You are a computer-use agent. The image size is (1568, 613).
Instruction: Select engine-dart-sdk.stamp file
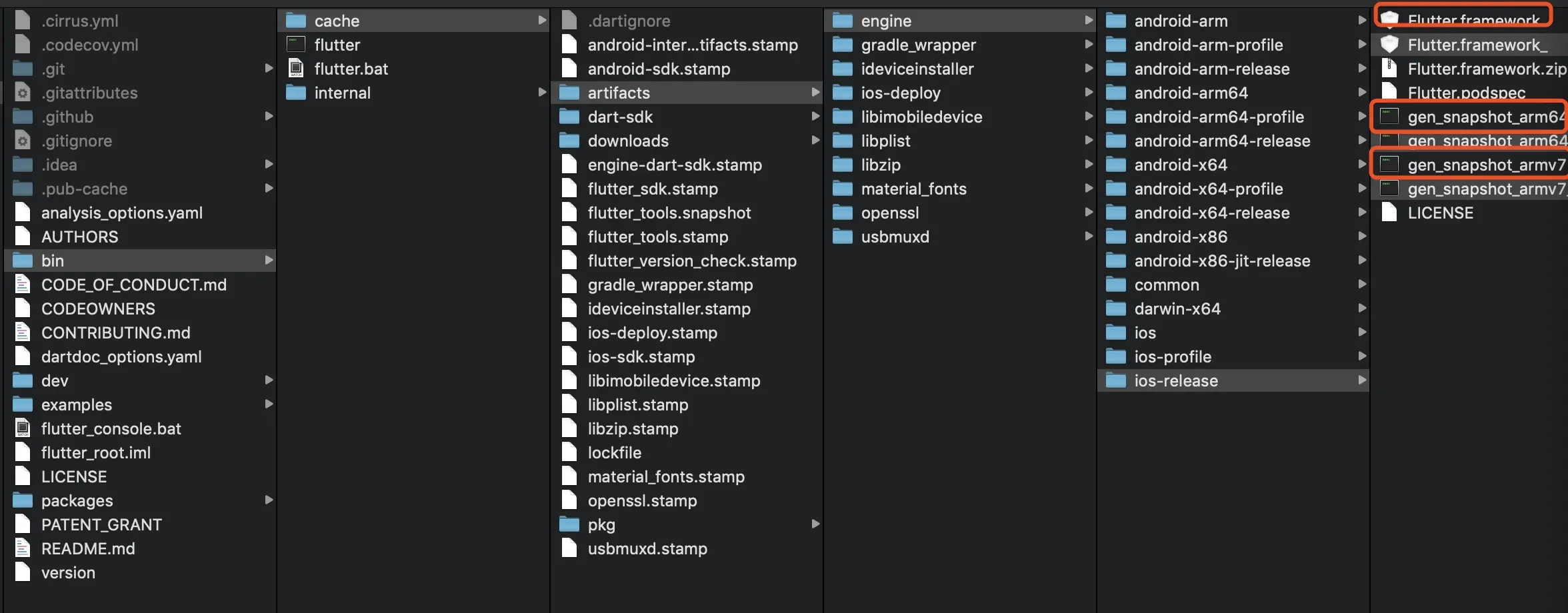[x=687, y=165]
